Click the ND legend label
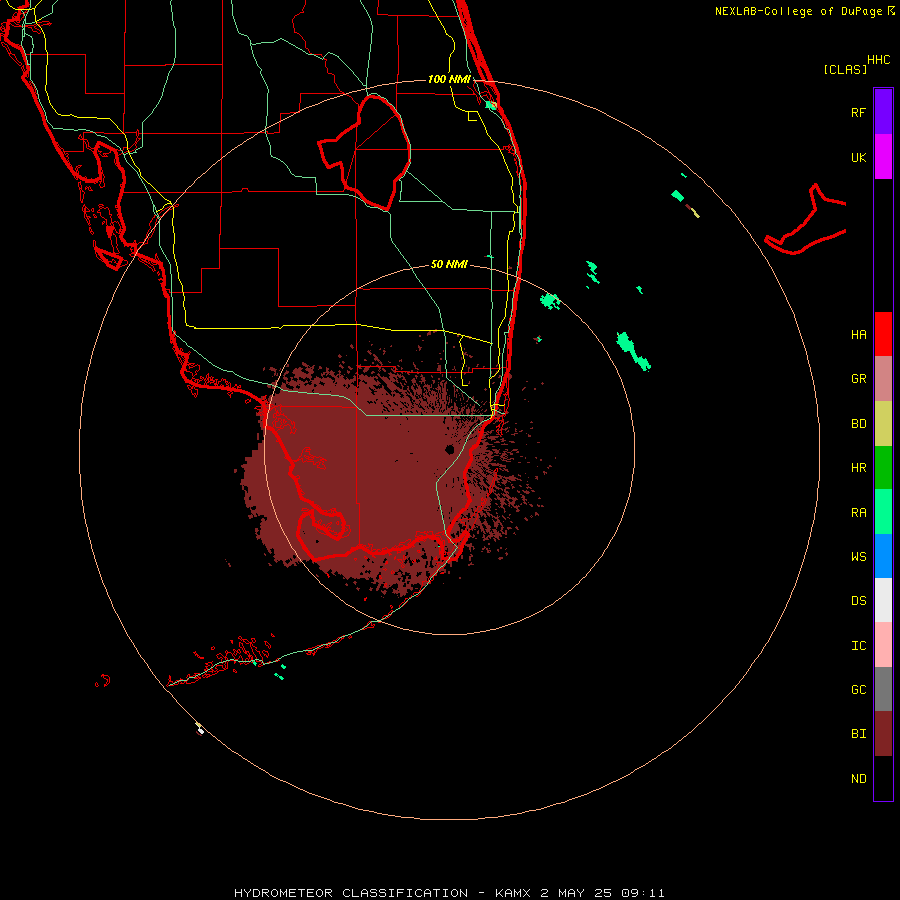 point(858,779)
